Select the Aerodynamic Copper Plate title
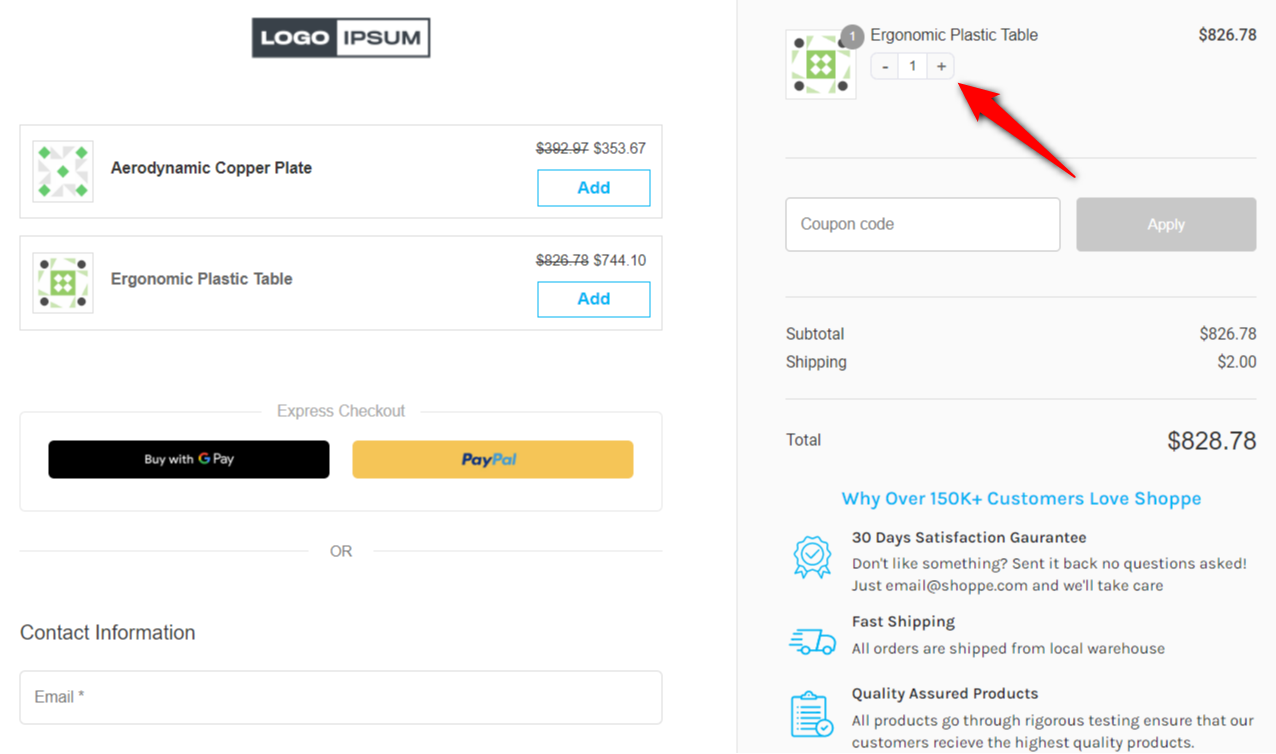 coord(211,168)
